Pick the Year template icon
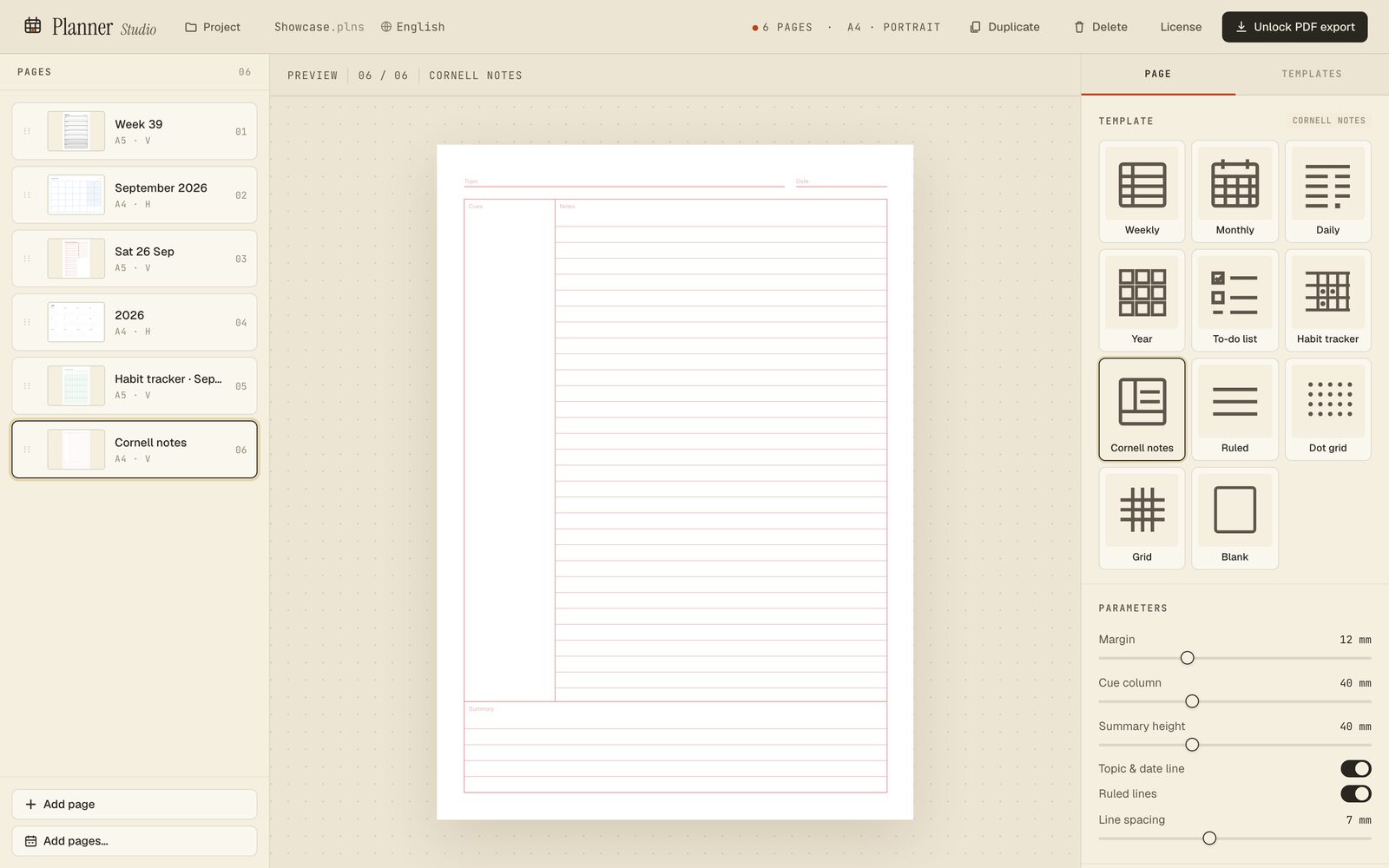Viewport: 1389px width, 868px height. coord(1142,300)
